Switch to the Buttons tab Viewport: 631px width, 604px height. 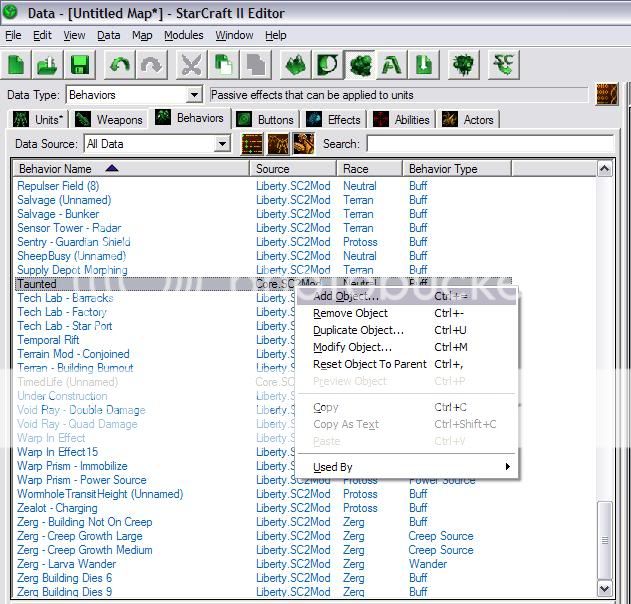click(266, 120)
